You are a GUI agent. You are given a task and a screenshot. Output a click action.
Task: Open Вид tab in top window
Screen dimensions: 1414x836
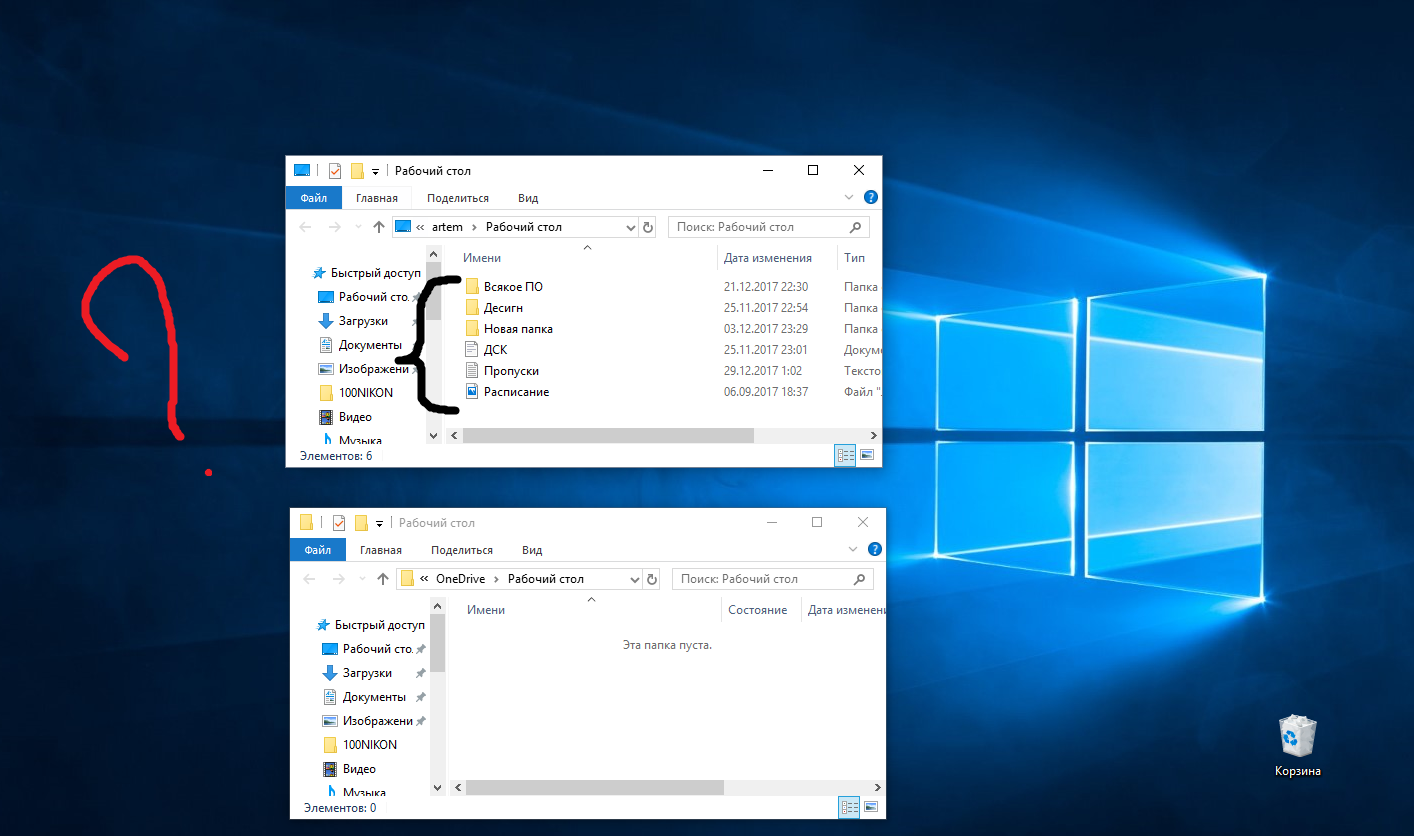pos(528,198)
